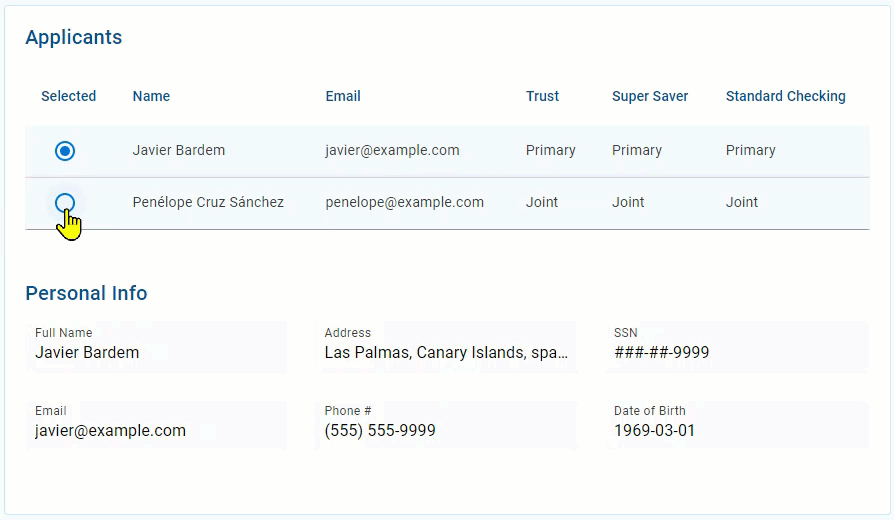This screenshot has width=894, height=520.
Task: Sort by the Email column header
Action: tap(343, 96)
